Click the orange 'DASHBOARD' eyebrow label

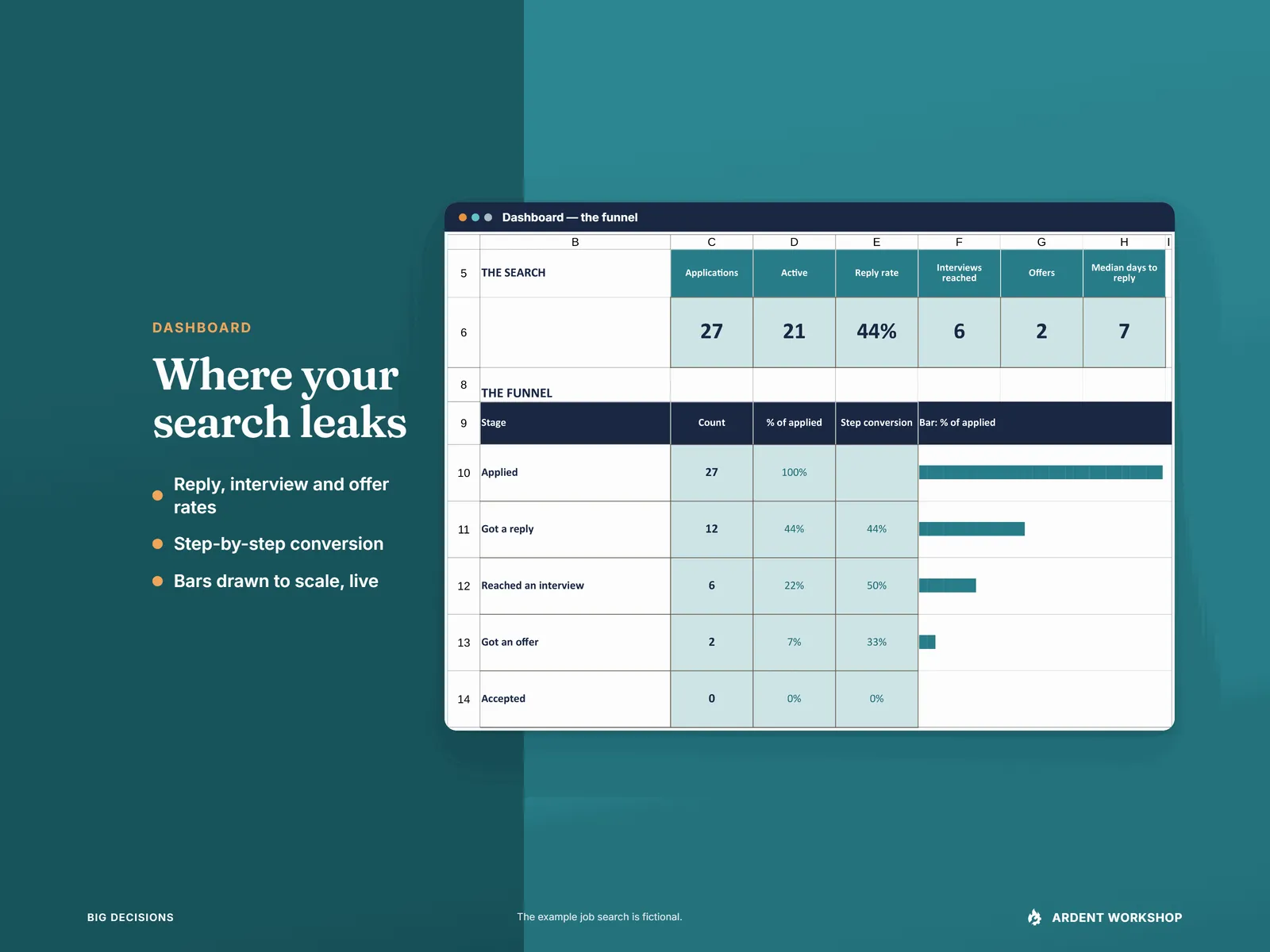(x=202, y=328)
